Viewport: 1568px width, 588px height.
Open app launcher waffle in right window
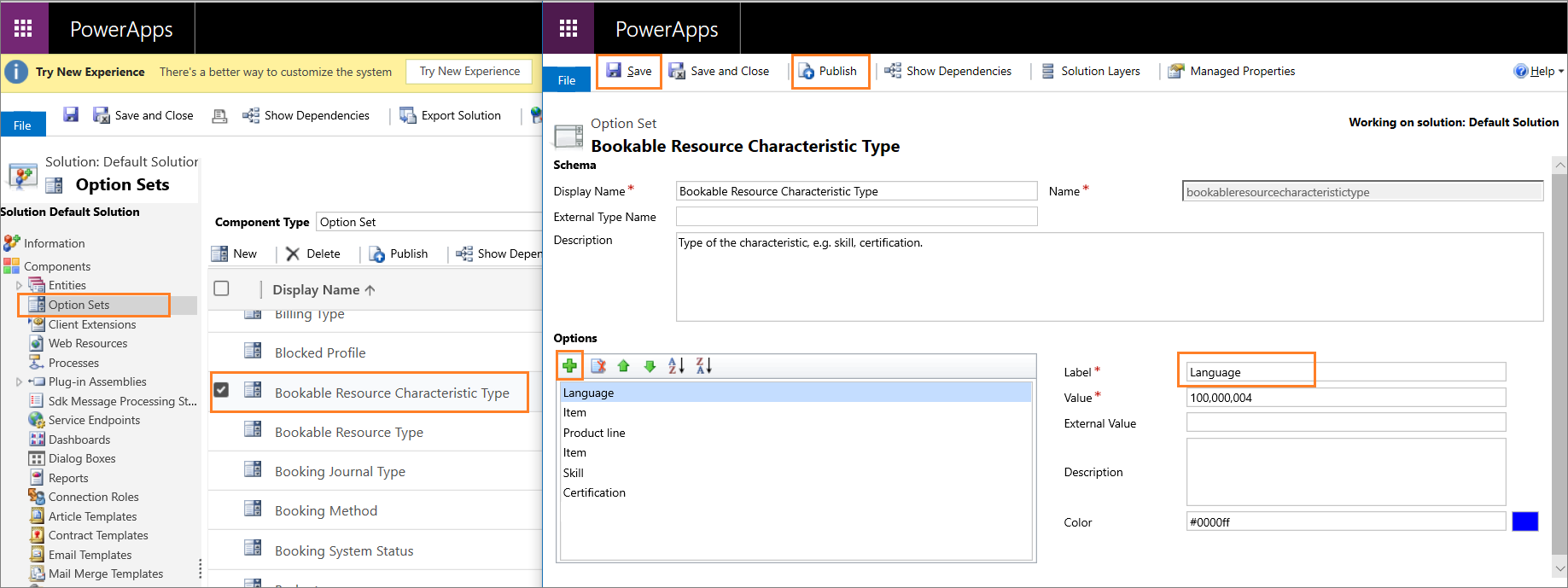[x=568, y=29]
